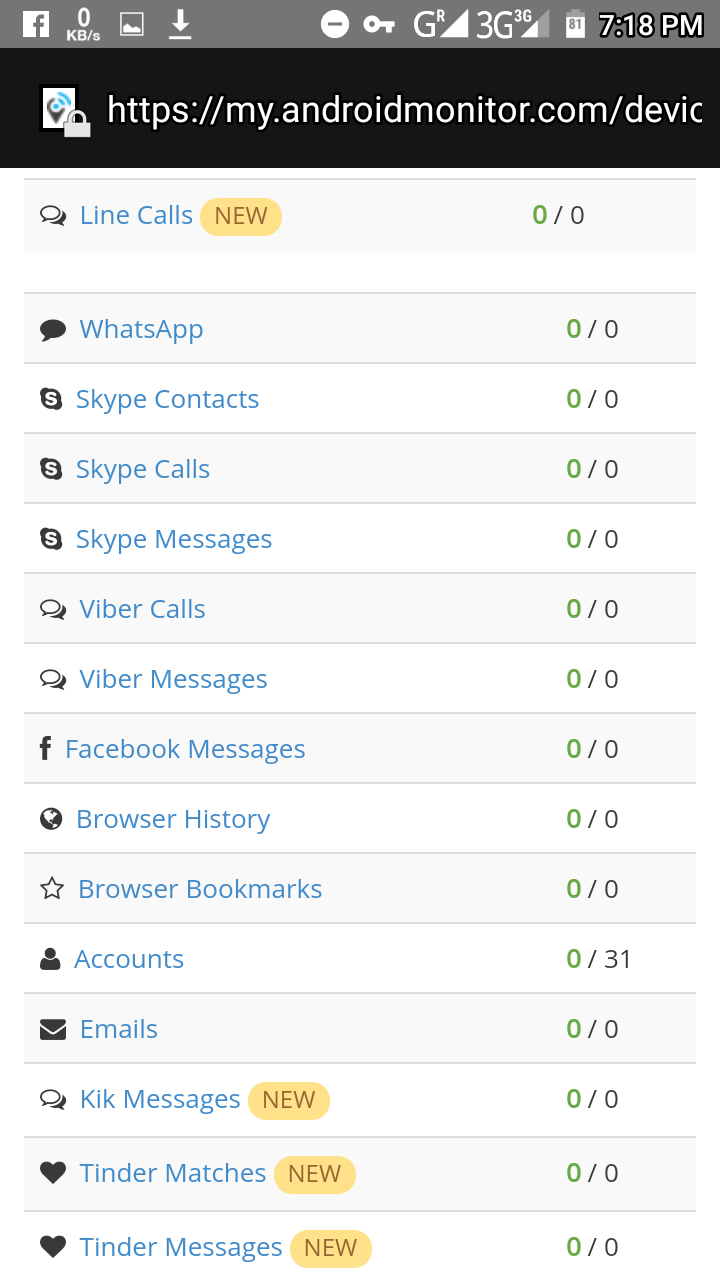Go to Skype Messages
Screen dimensions: 720x1280
pos(174,539)
